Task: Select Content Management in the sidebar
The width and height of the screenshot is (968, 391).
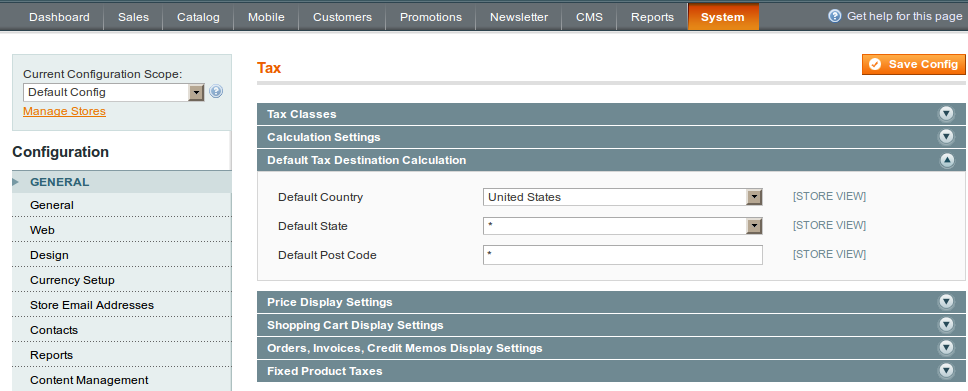Action: 122,380
